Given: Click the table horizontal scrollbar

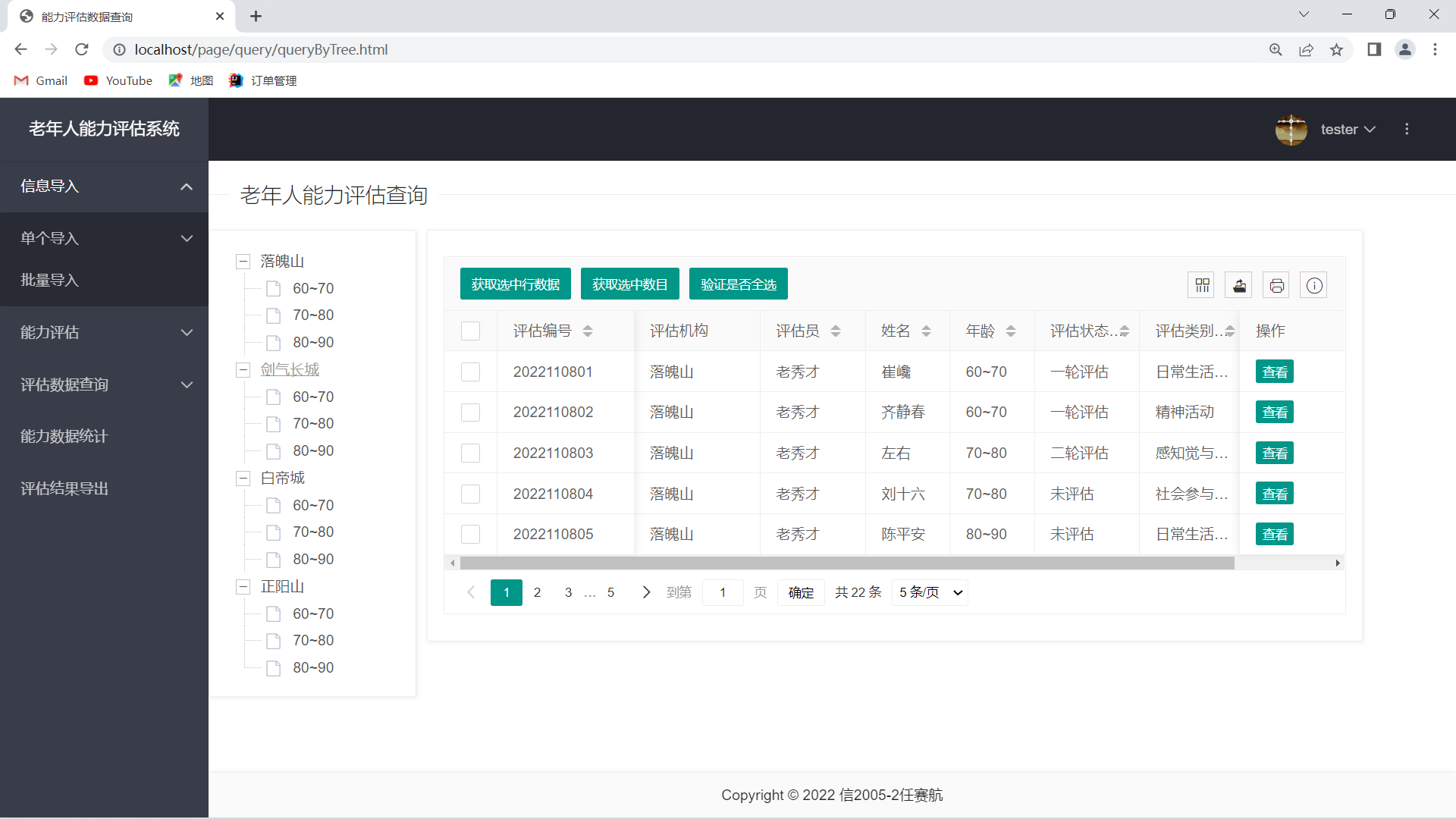Looking at the screenshot, I should pos(846,563).
